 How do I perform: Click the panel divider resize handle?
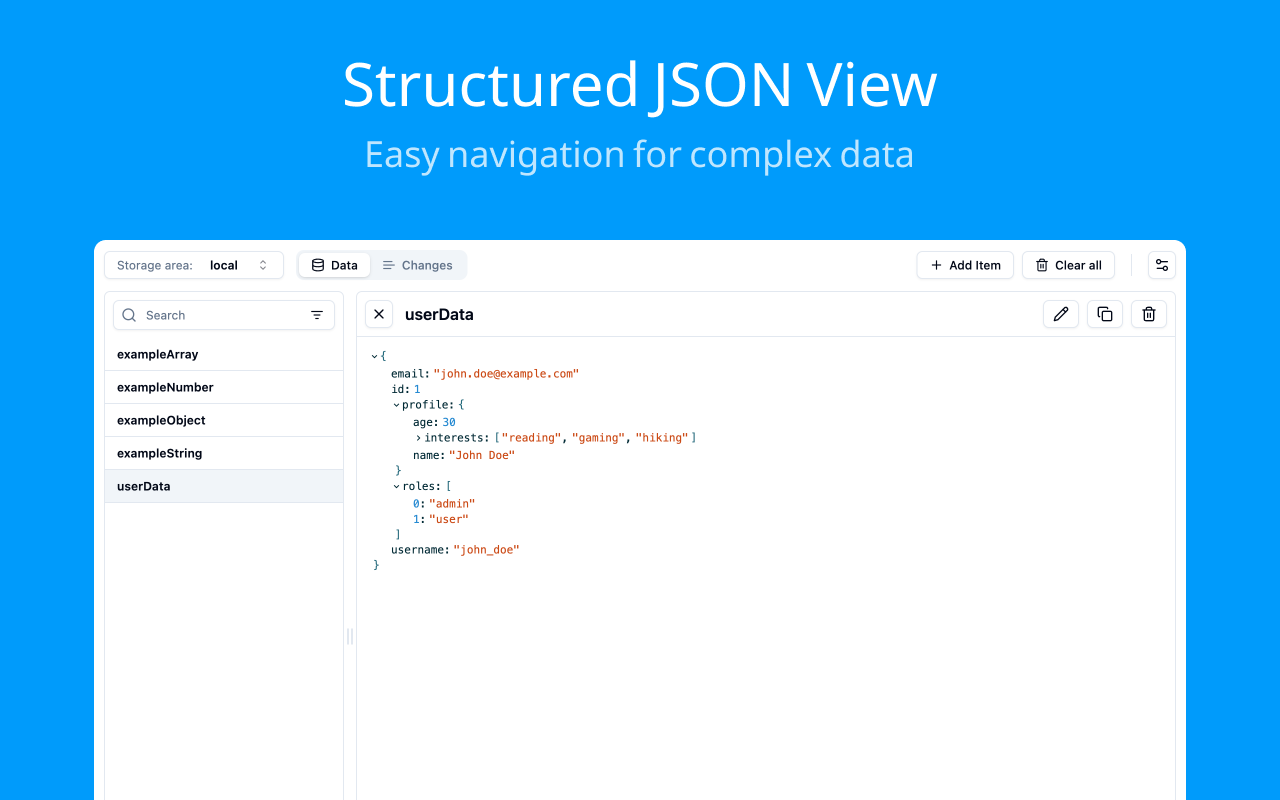pos(350,636)
